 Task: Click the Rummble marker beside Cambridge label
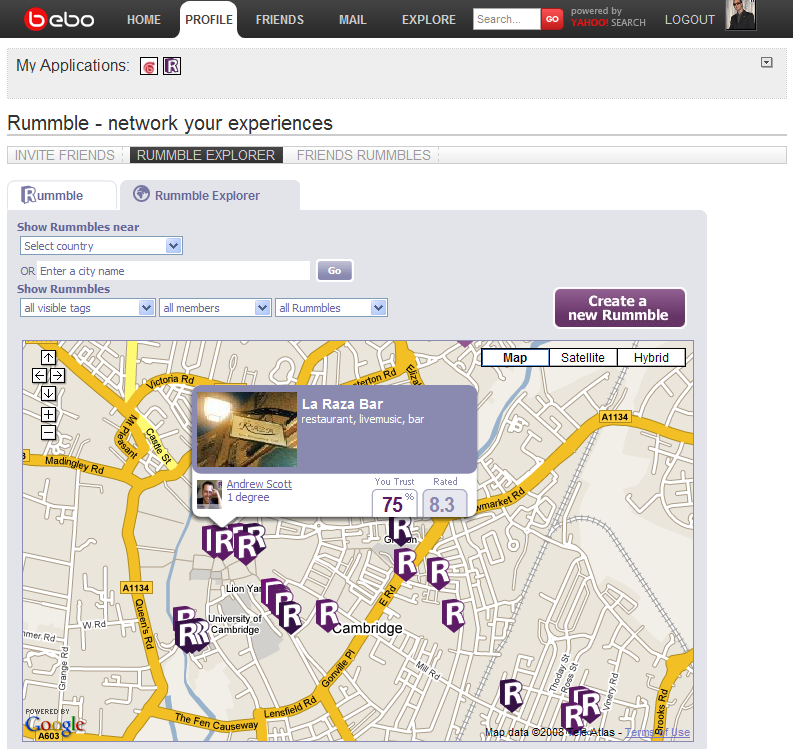click(328, 615)
